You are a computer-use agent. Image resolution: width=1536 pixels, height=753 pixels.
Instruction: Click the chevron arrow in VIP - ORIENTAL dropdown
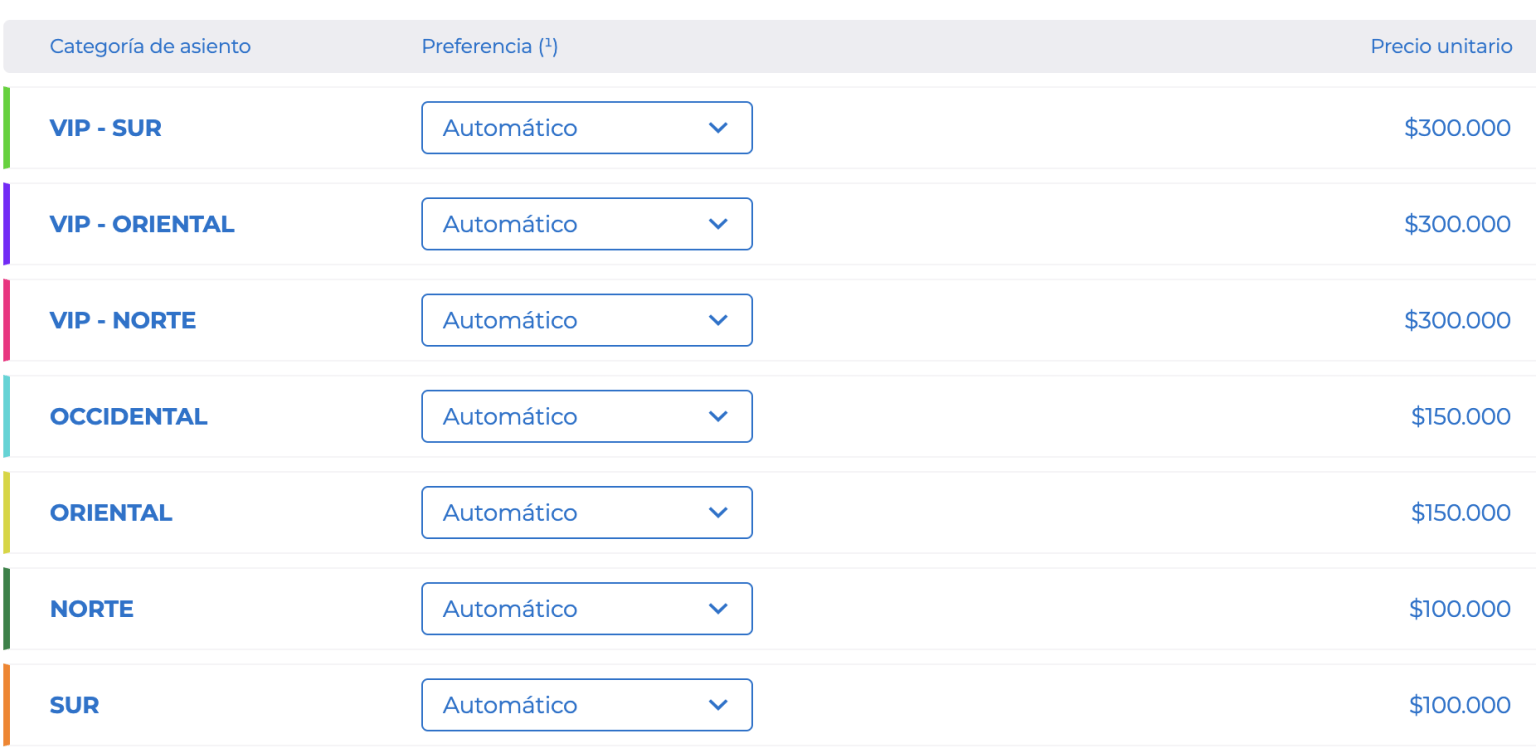(x=717, y=224)
